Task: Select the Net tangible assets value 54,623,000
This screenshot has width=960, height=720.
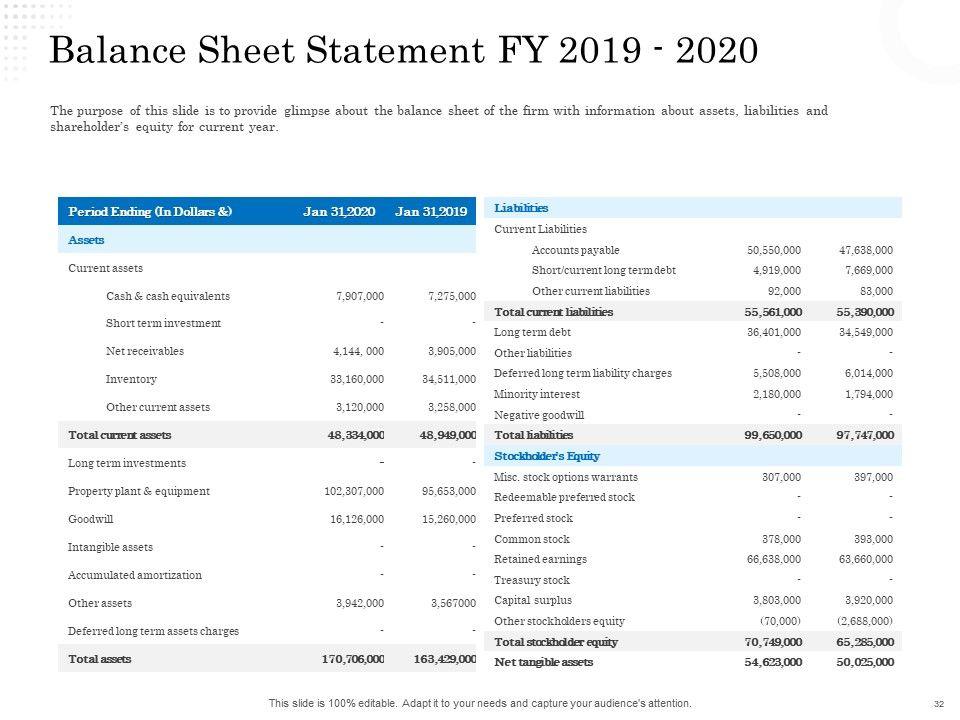Action: coord(773,662)
